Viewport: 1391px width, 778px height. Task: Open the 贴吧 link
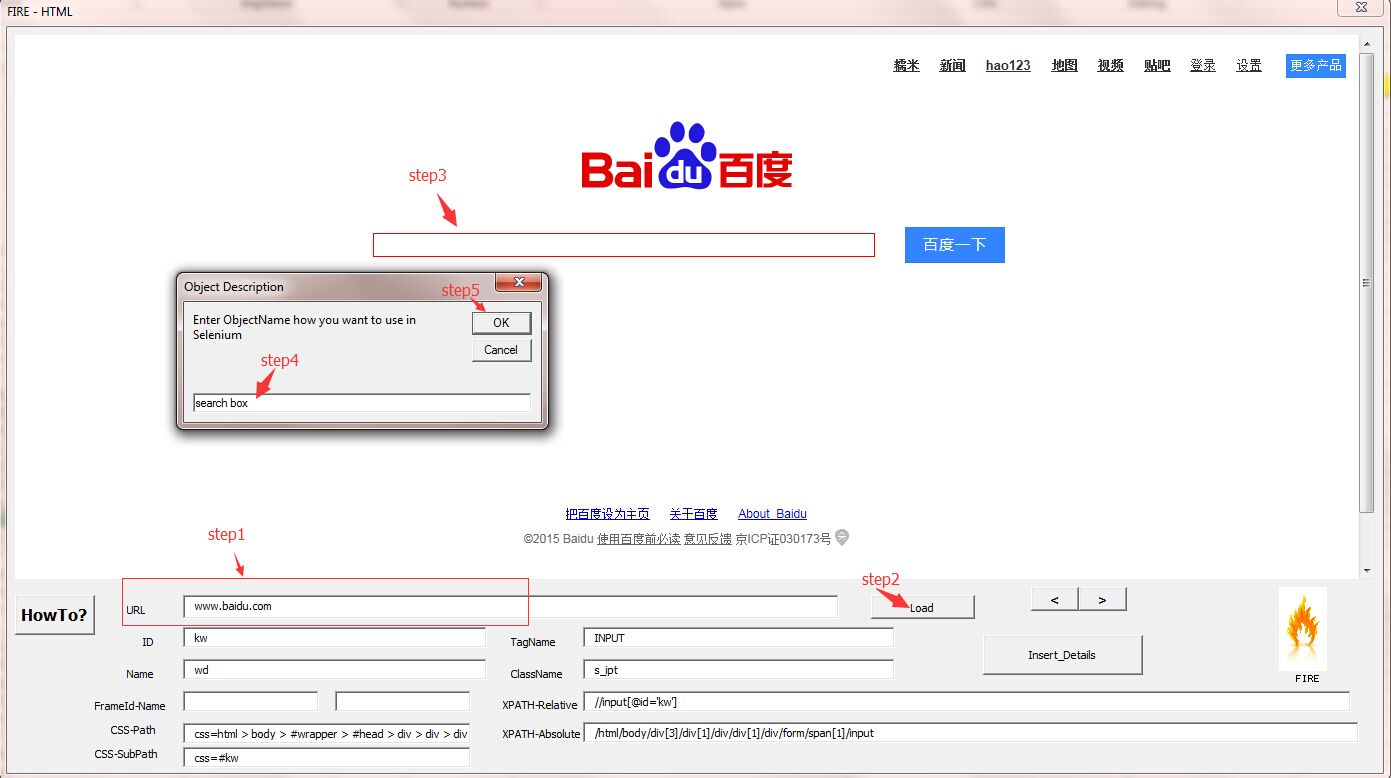[1157, 66]
